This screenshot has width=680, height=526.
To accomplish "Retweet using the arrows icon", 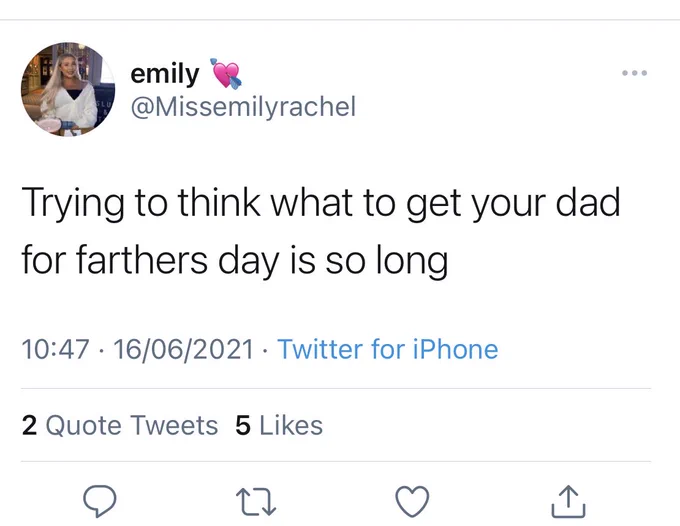I will (x=256, y=502).
